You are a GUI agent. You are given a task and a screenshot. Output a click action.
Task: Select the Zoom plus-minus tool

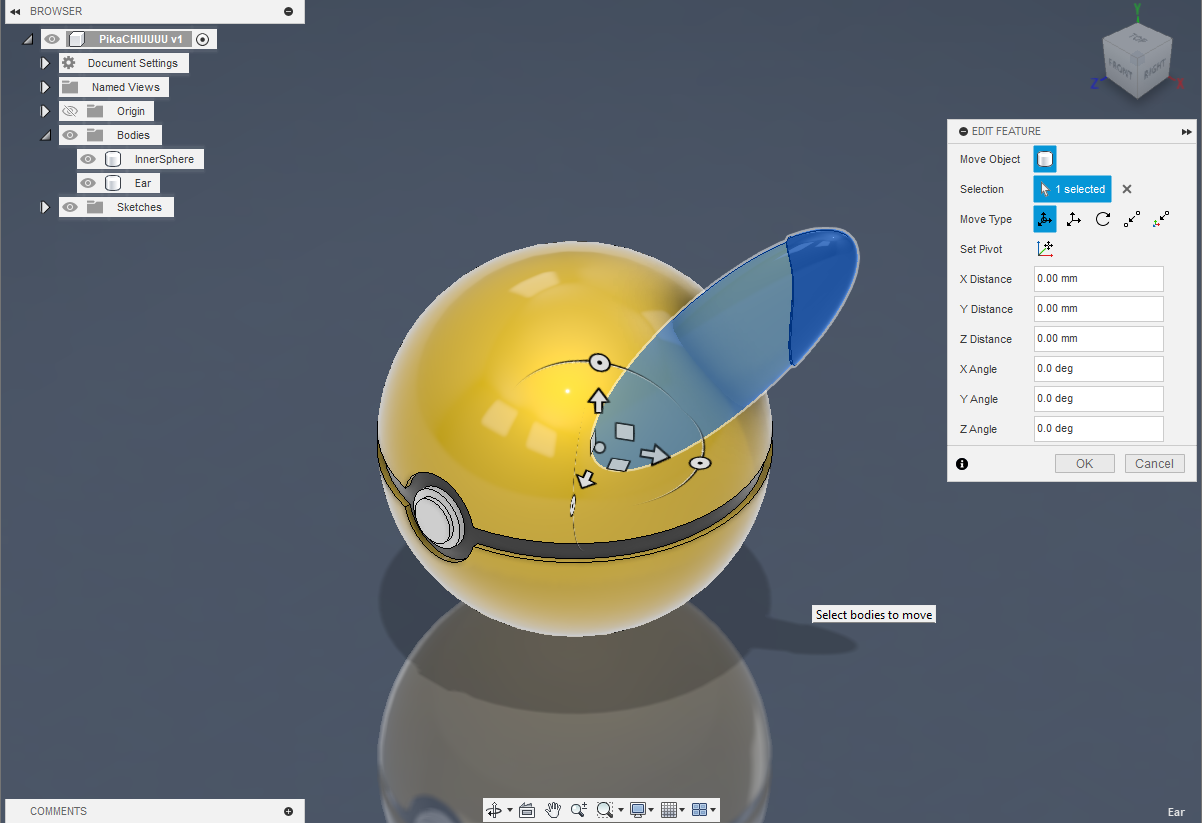click(579, 810)
